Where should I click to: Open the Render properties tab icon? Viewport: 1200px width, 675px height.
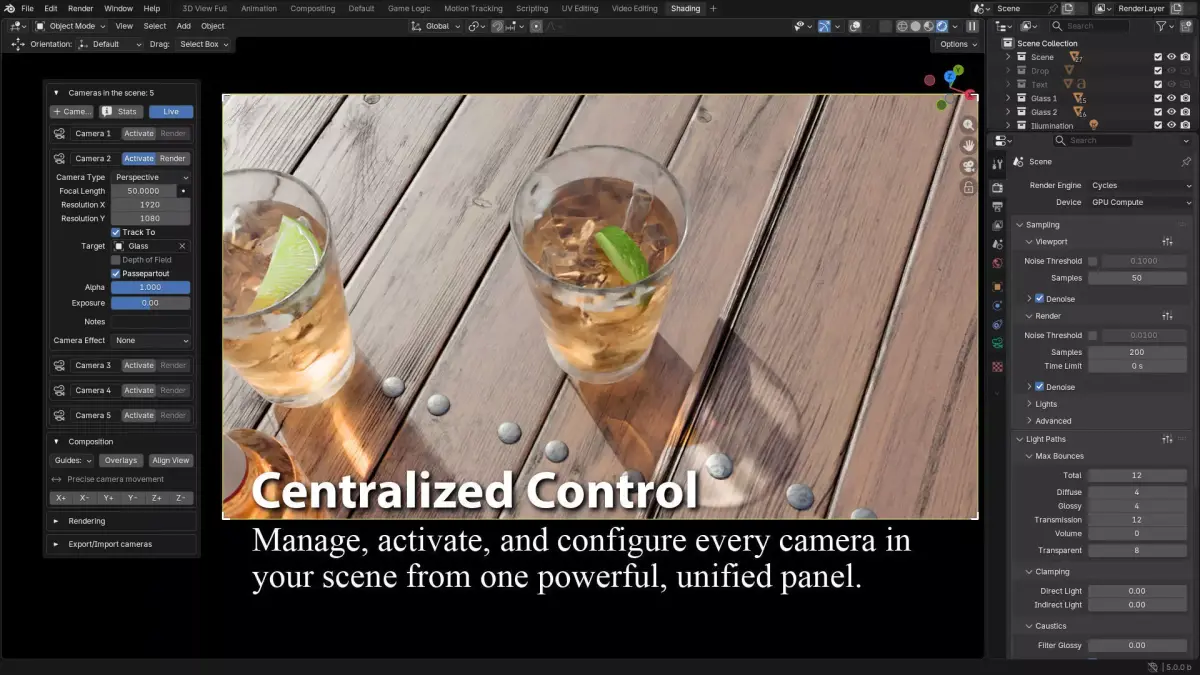click(x=997, y=188)
